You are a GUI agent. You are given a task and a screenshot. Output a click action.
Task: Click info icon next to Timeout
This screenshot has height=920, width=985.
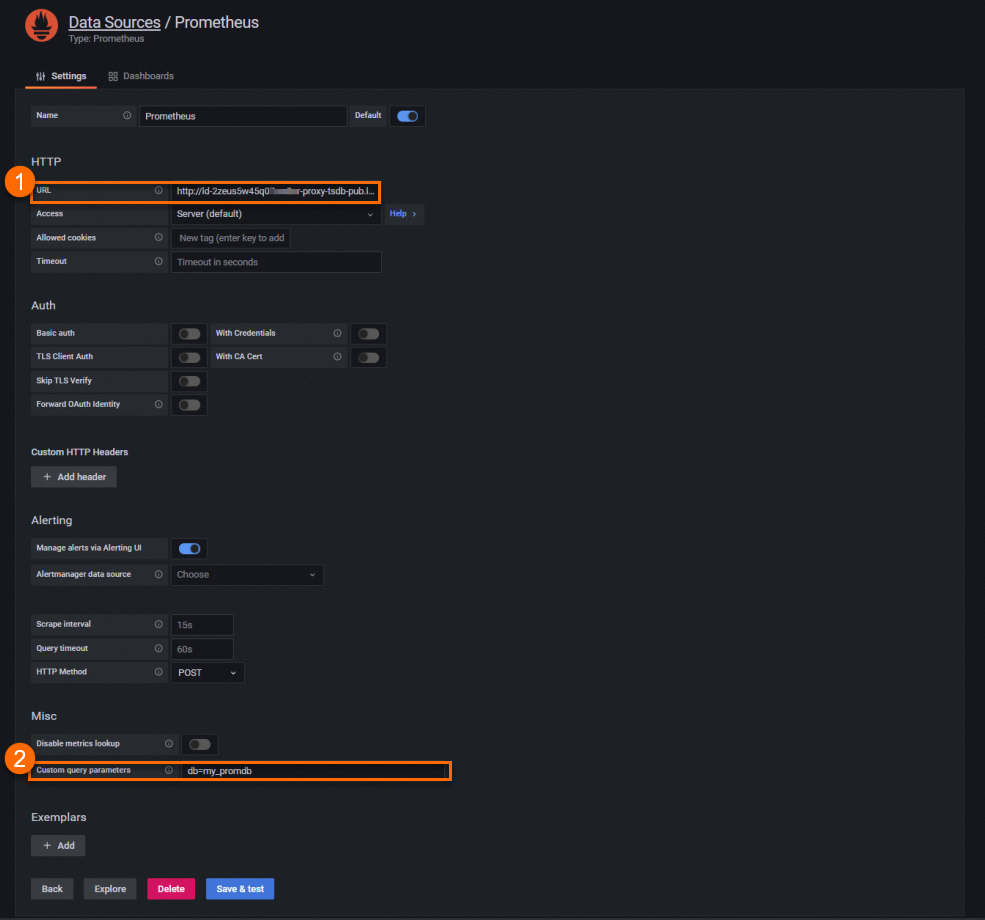(158, 261)
